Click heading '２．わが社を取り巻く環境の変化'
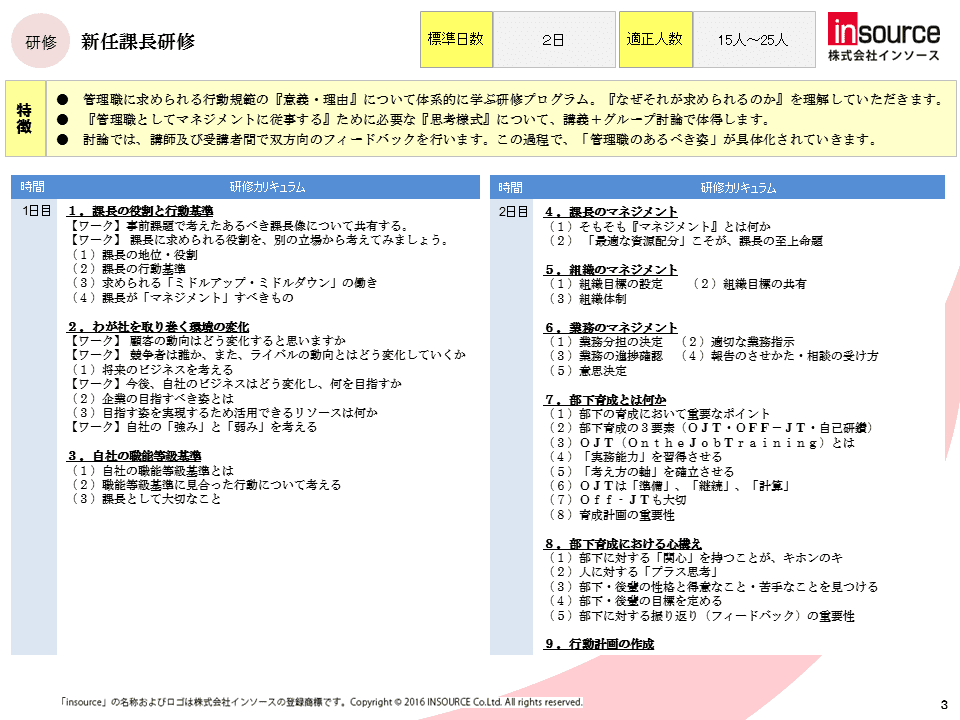The image size is (960, 720). [x=158, y=327]
